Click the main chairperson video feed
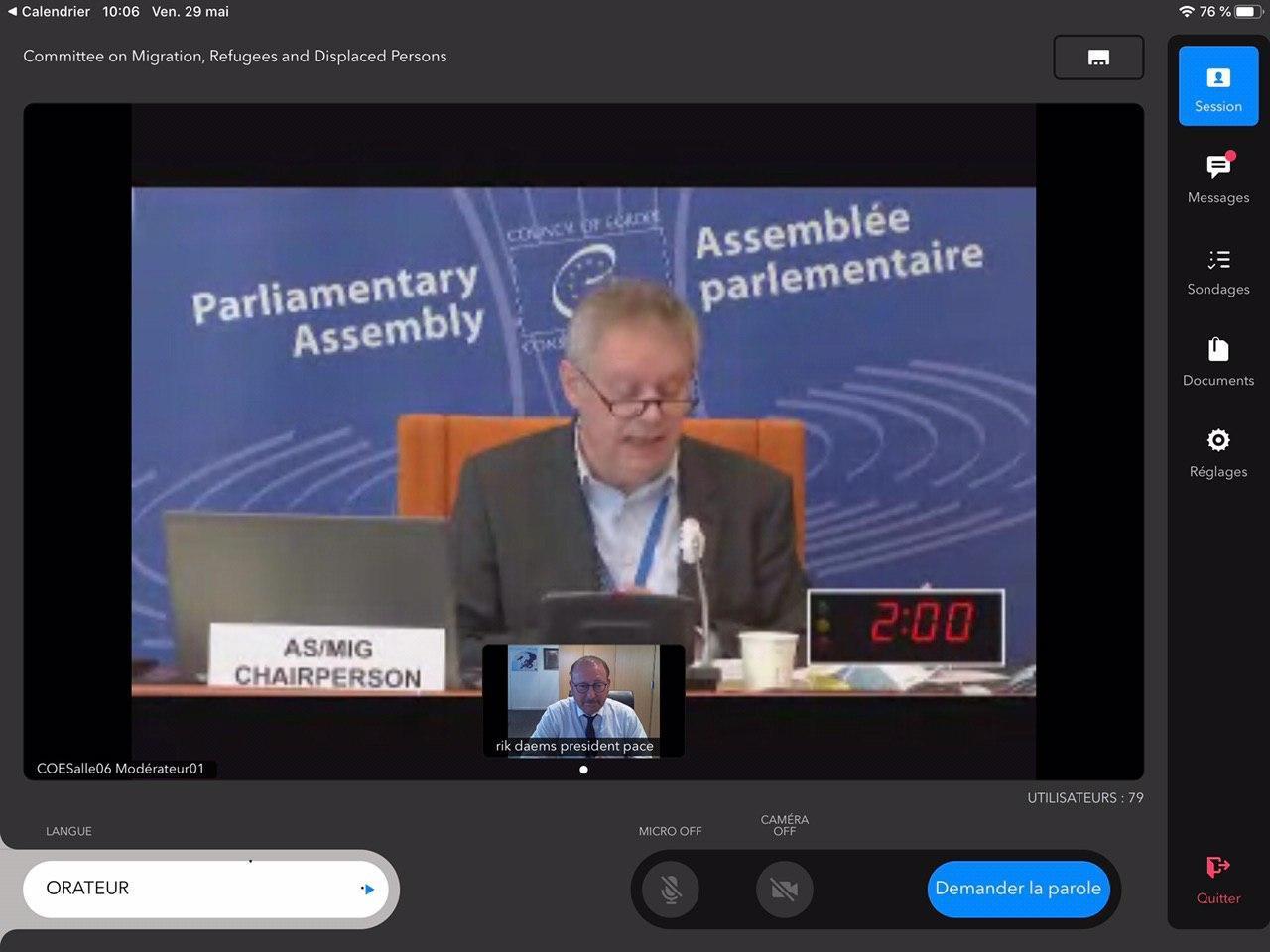Viewport: 1270px width, 952px height. coord(583,441)
